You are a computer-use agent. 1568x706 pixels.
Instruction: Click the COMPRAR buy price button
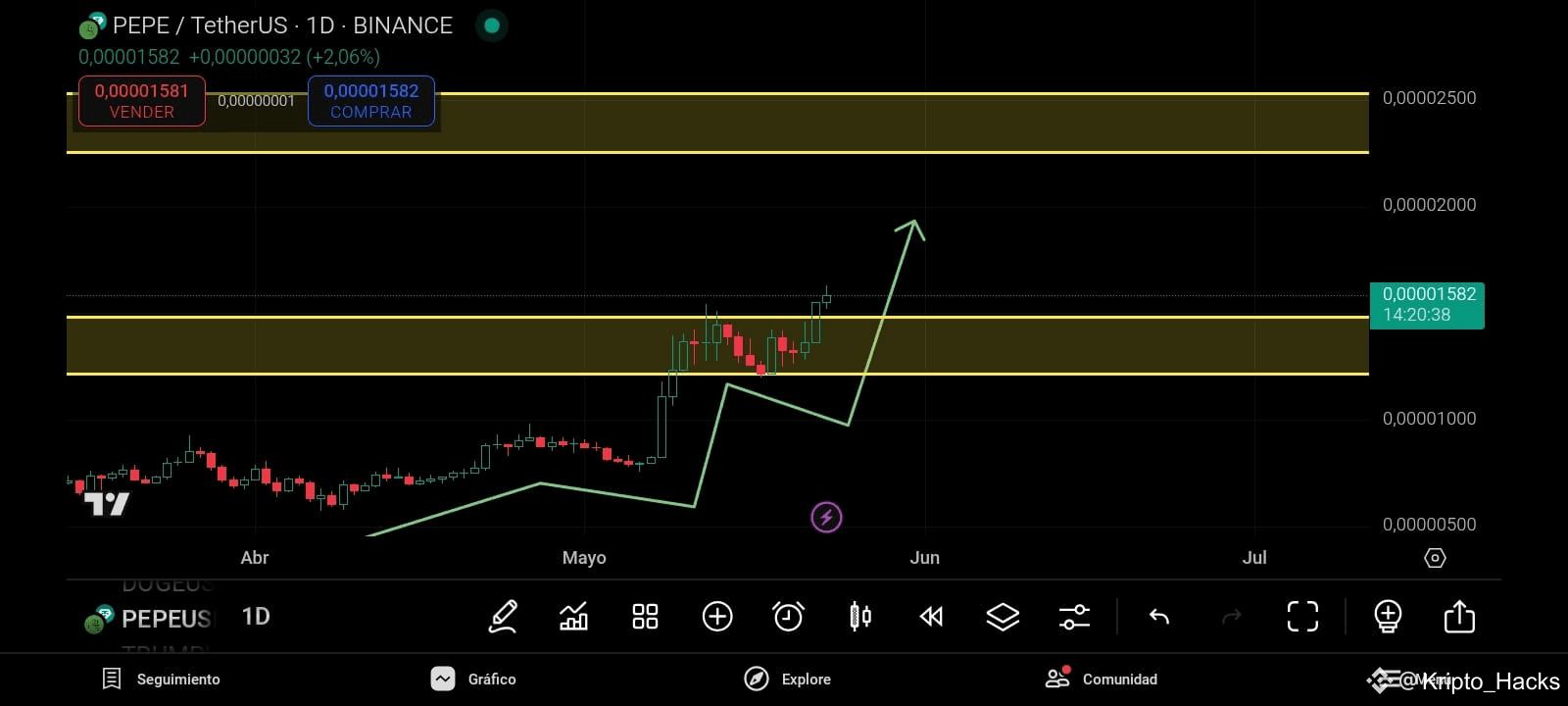click(371, 101)
